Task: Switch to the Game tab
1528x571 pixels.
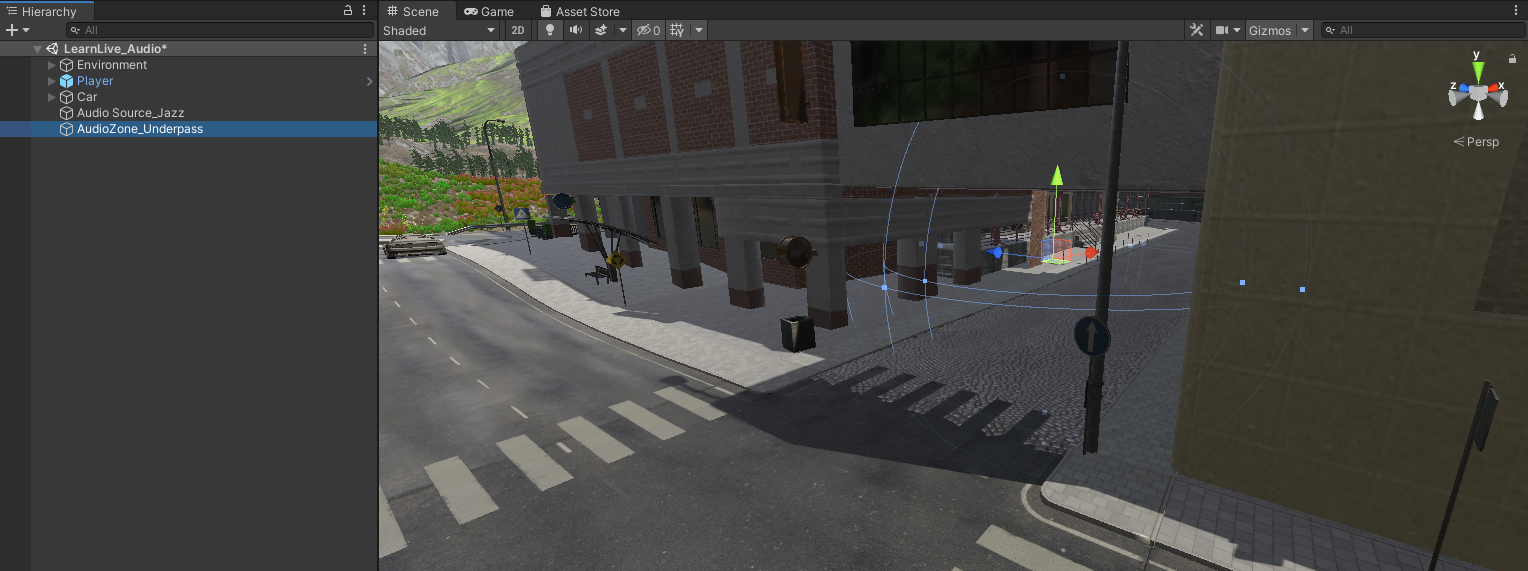Action: point(489,11)
